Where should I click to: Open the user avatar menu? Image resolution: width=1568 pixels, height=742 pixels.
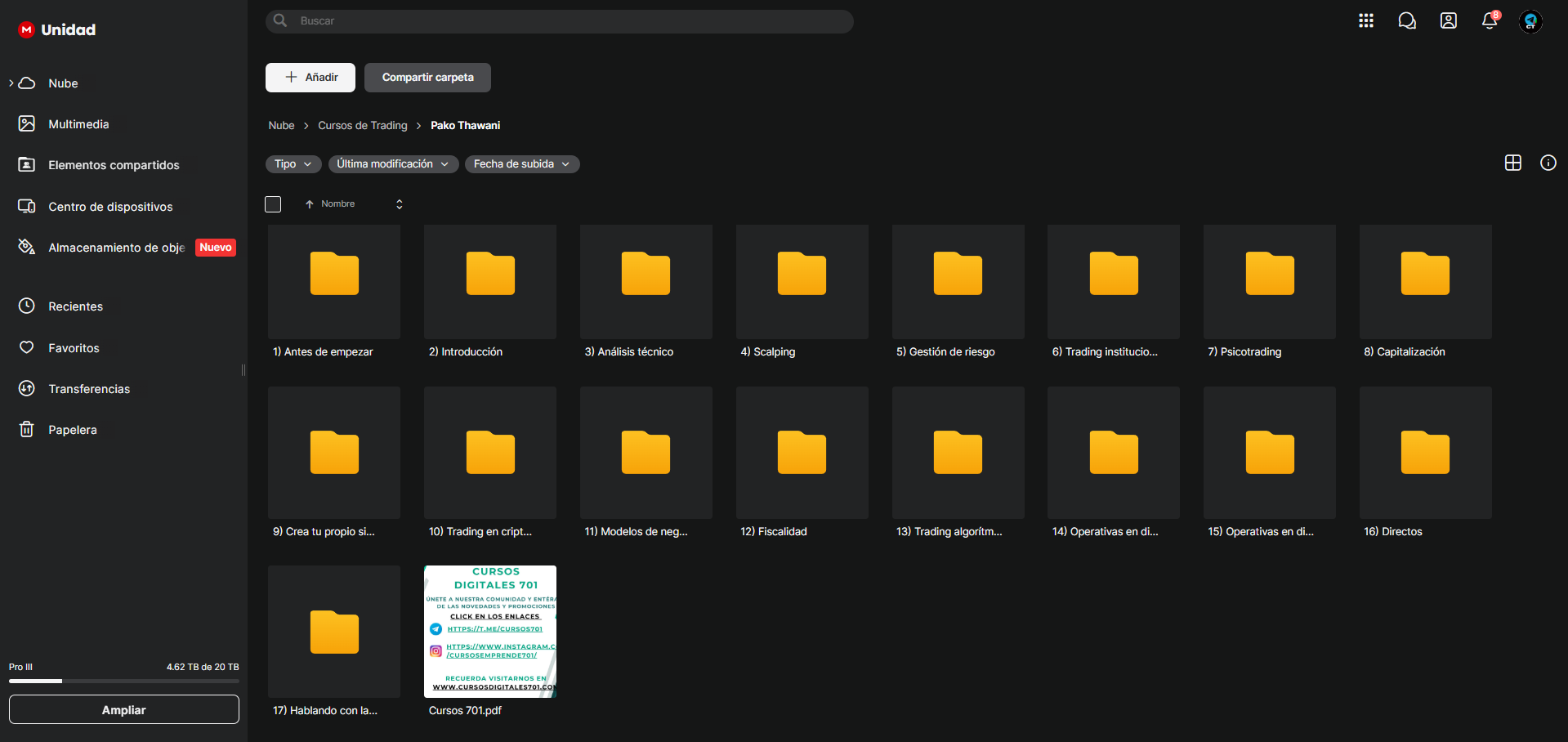coord(1530,21)
